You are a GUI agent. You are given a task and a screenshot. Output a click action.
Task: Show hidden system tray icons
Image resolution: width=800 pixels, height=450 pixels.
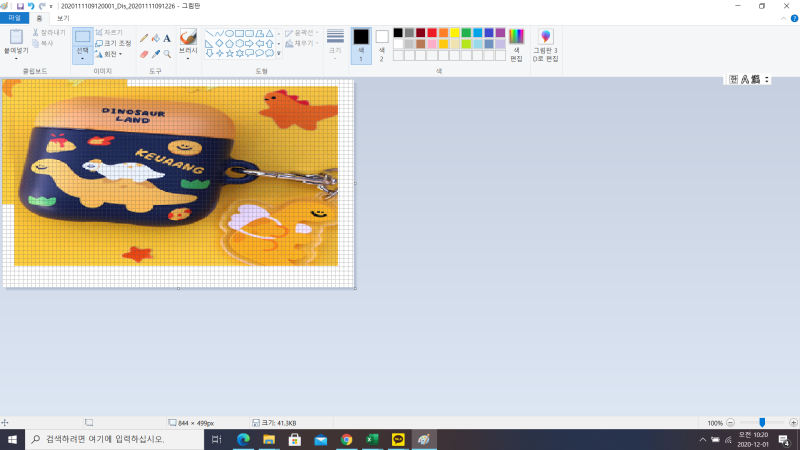(703, 439)
